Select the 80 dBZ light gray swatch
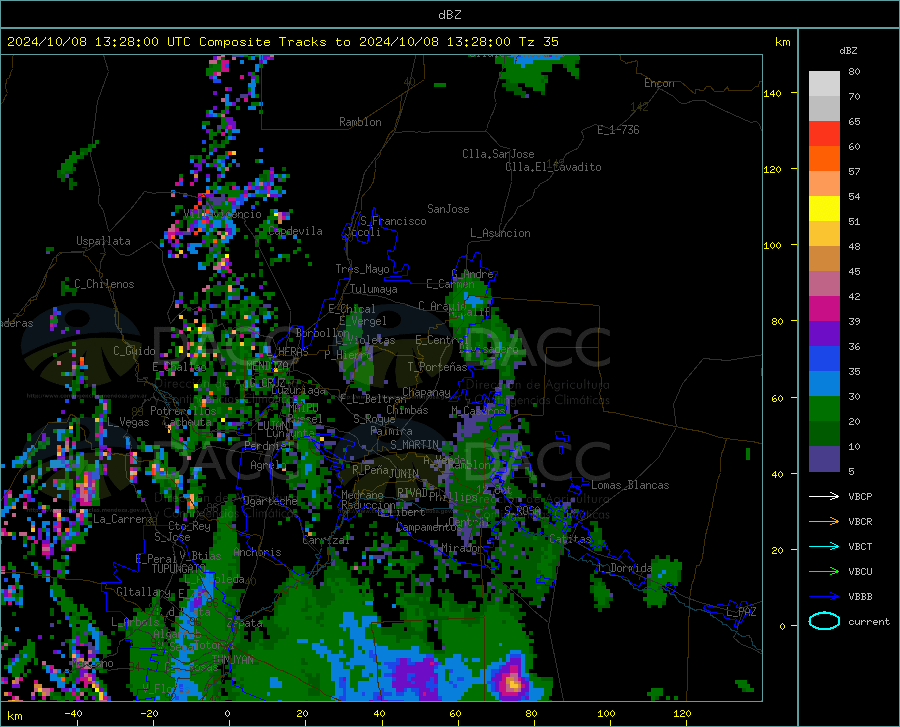The width and height of the screenshot is (900, 727). [x=824, y=84]
